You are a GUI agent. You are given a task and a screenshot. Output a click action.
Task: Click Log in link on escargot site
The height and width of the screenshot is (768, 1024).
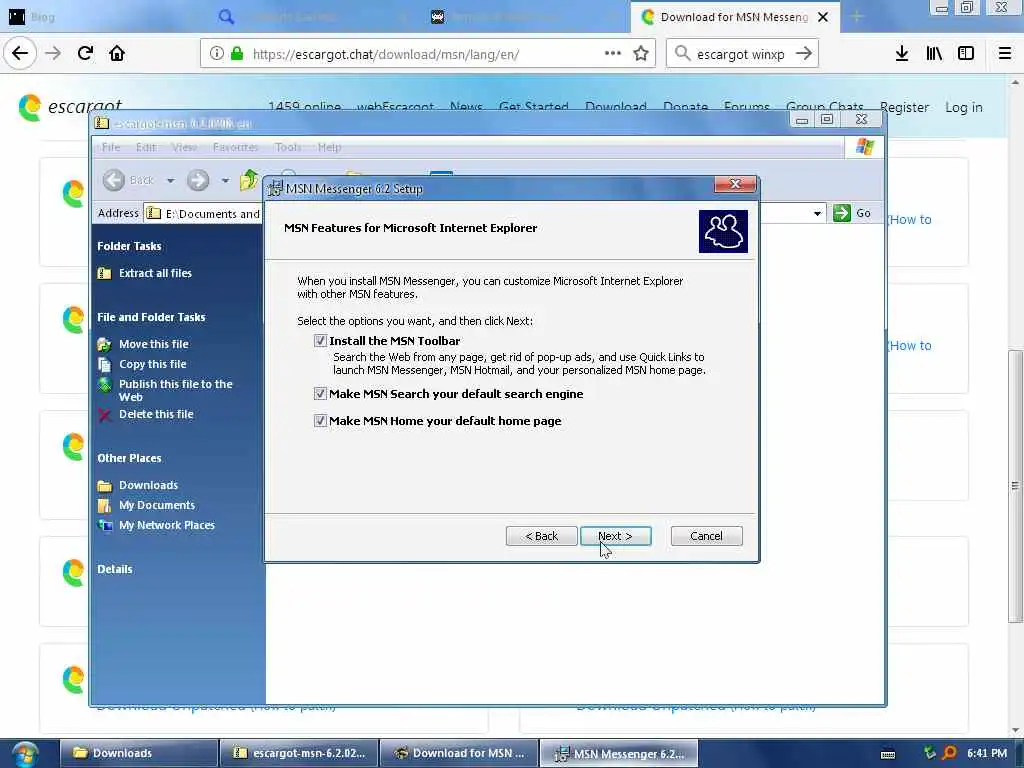(963, 107)
